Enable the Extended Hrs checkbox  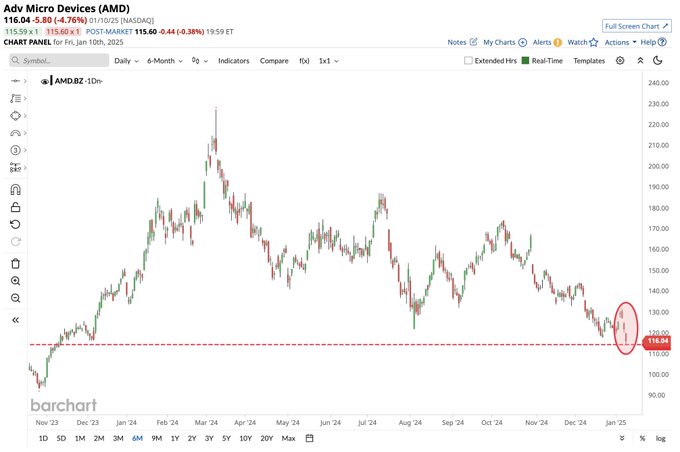[x=468, y=61]
